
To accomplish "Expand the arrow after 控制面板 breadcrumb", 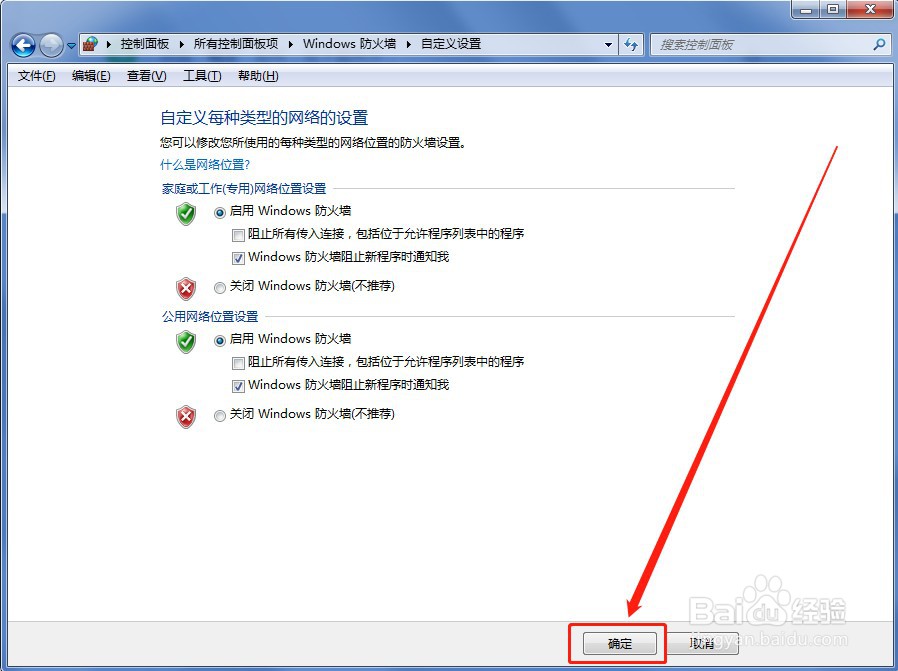I will click(182, 44).
